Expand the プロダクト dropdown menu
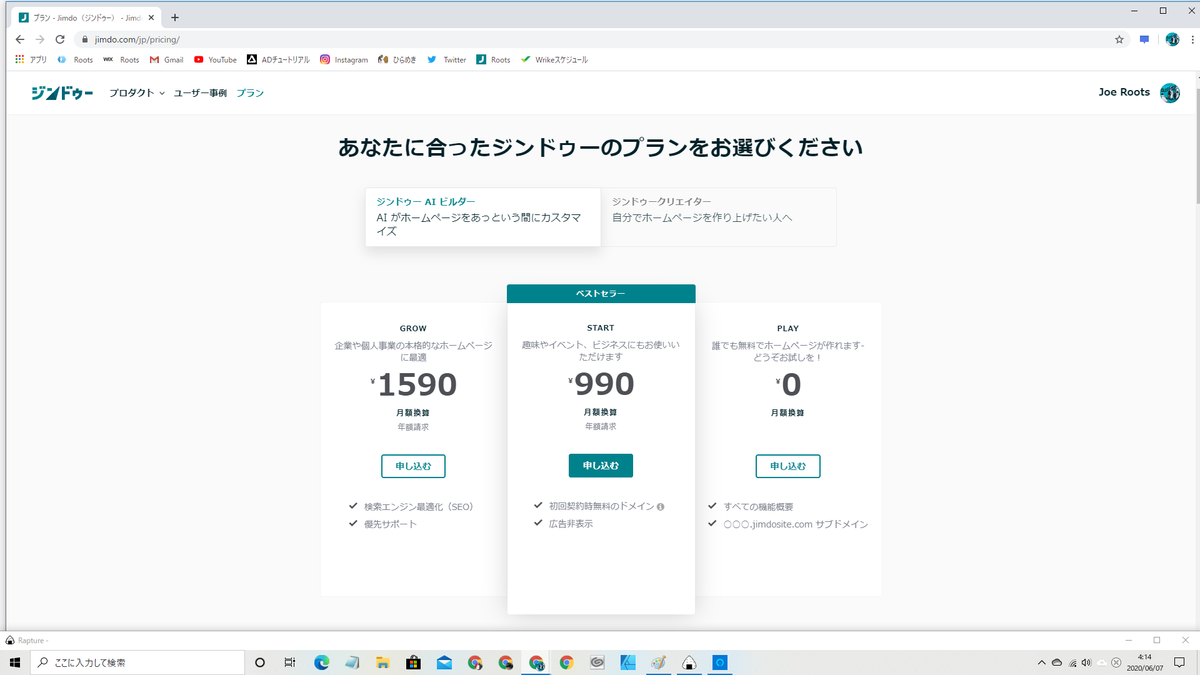The height and width of the screenshot is (675, 1200). pos(137,93)
